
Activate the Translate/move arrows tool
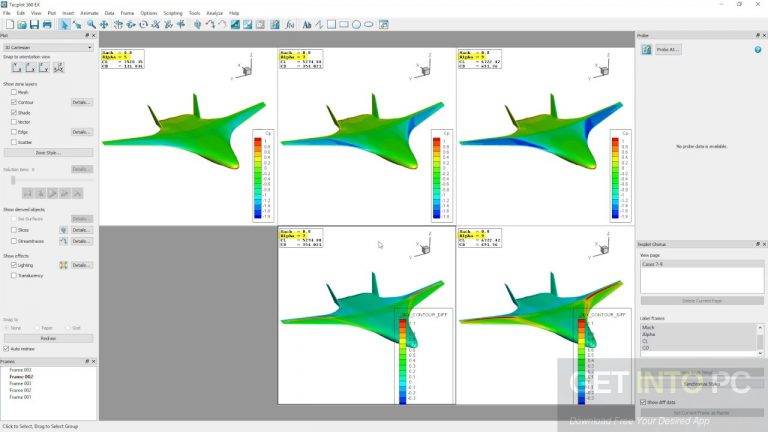click(x=104, y=24)
